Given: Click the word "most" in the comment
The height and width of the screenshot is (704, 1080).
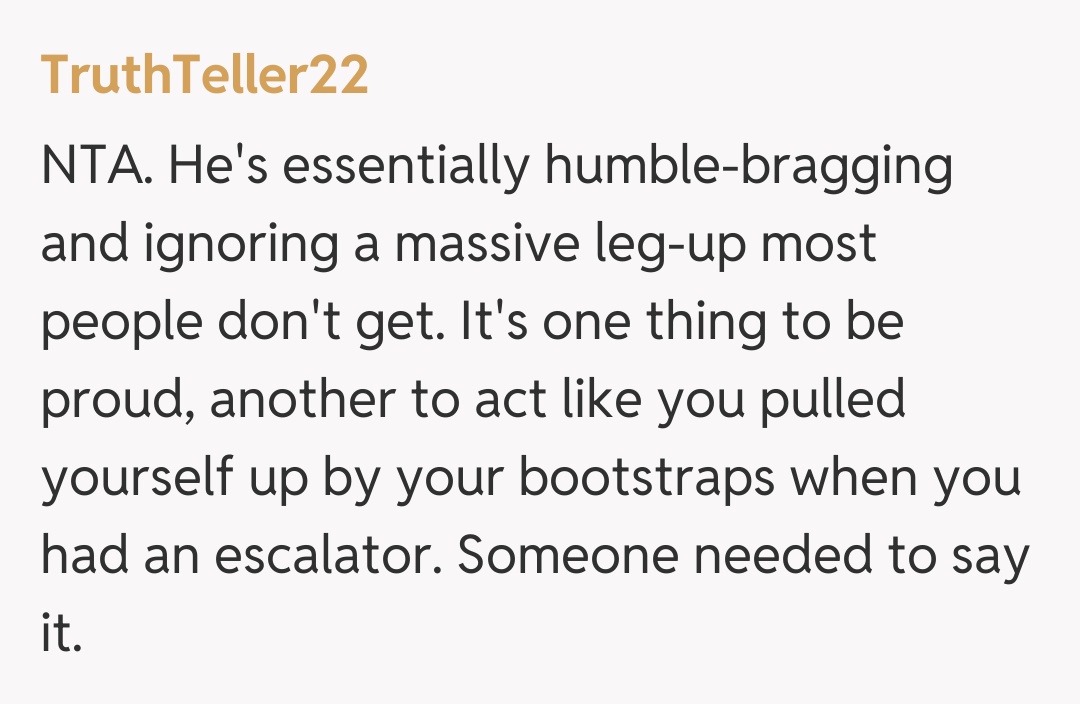Looking at the screenshot, I should (818, 244).
